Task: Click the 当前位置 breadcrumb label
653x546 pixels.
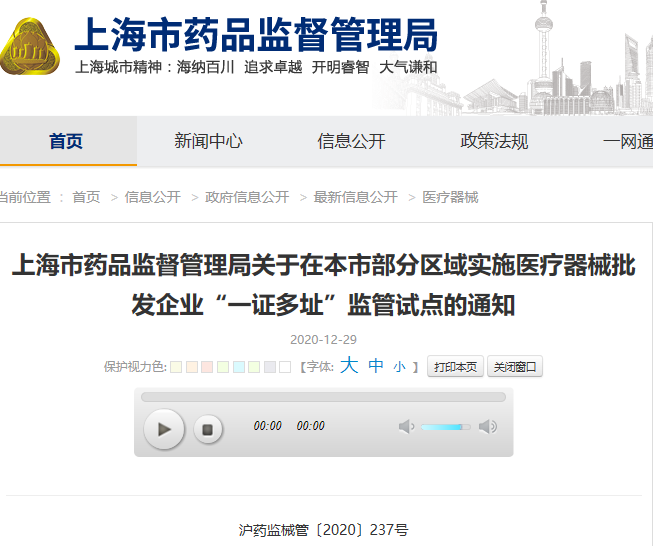Action: (25, 197)
